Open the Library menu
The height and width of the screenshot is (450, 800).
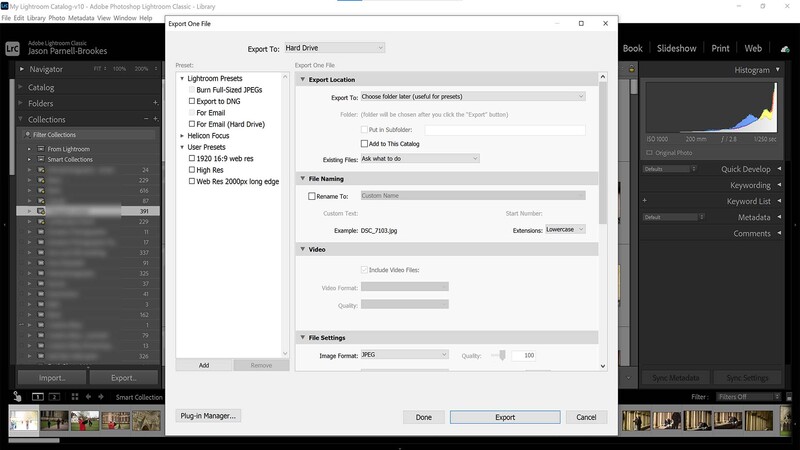36,18
